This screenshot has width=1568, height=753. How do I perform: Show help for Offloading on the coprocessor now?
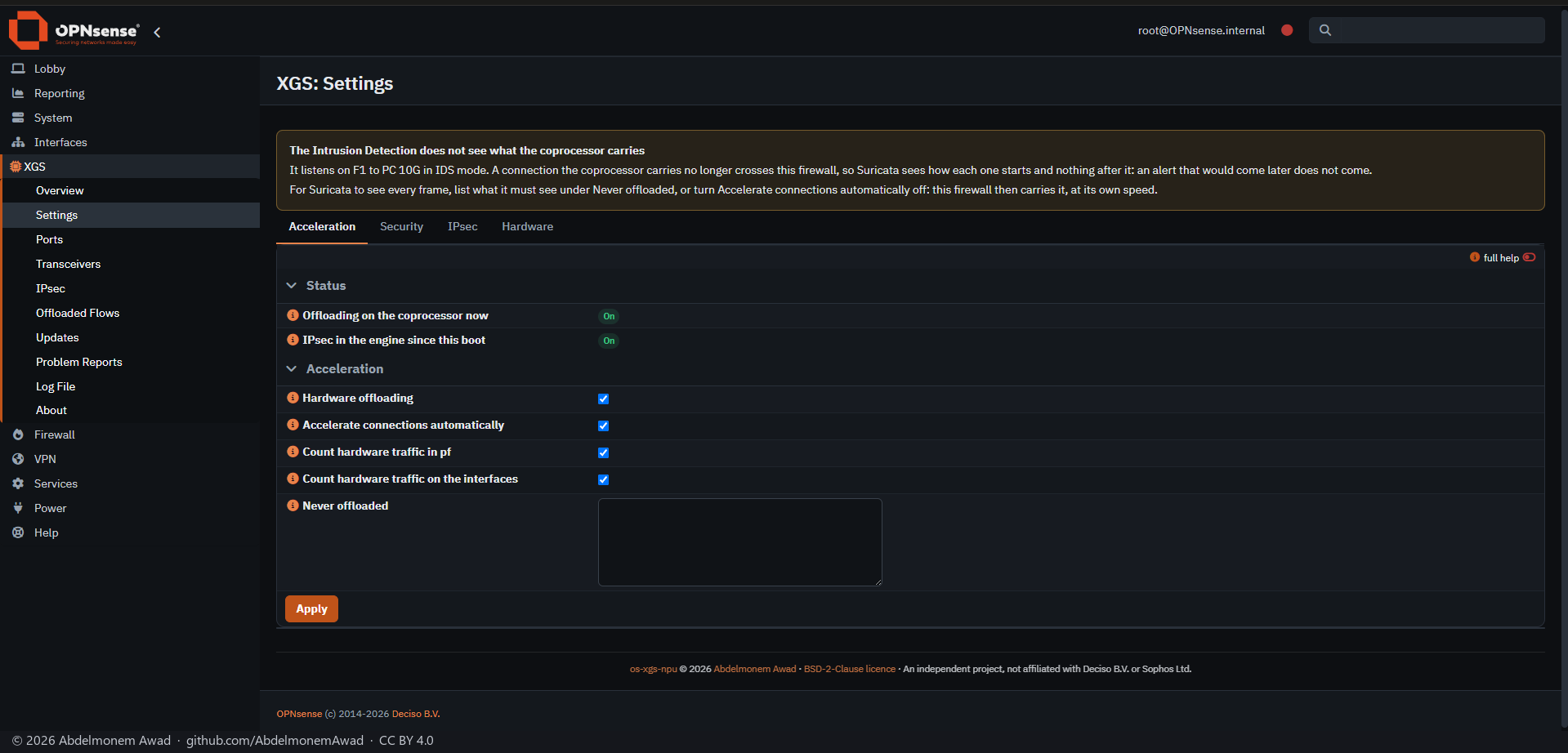293,315
